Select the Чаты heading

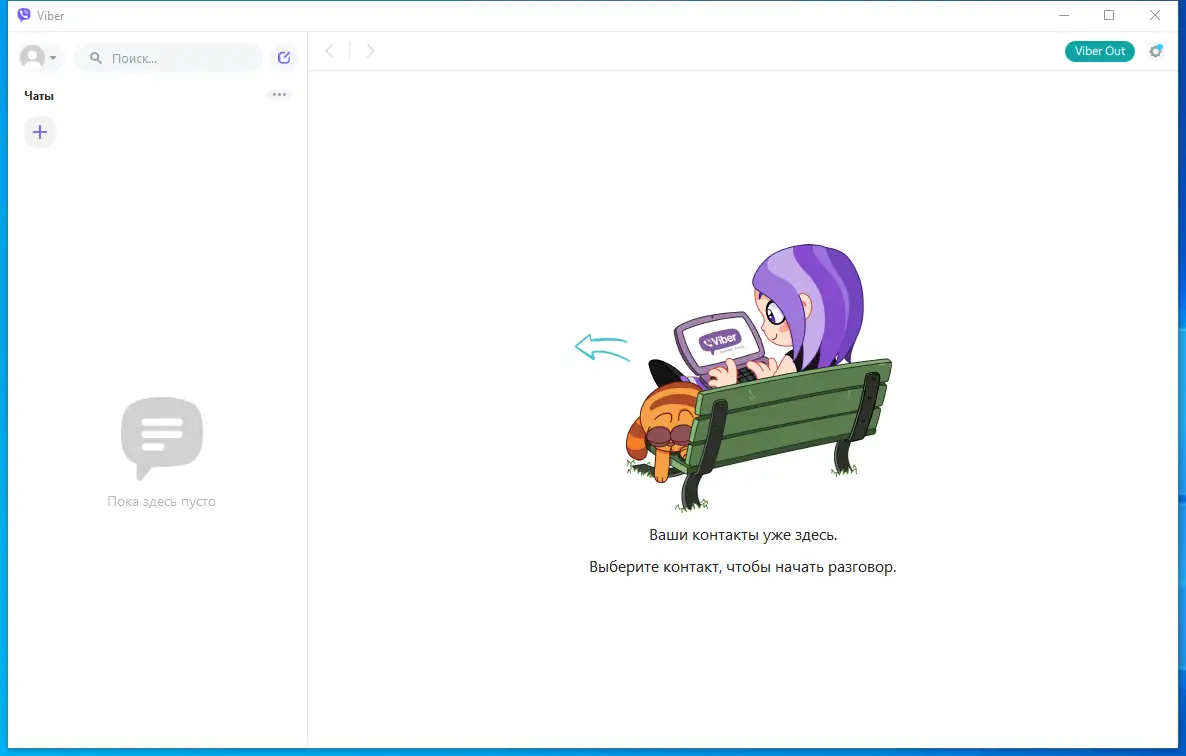click(39, 96)
